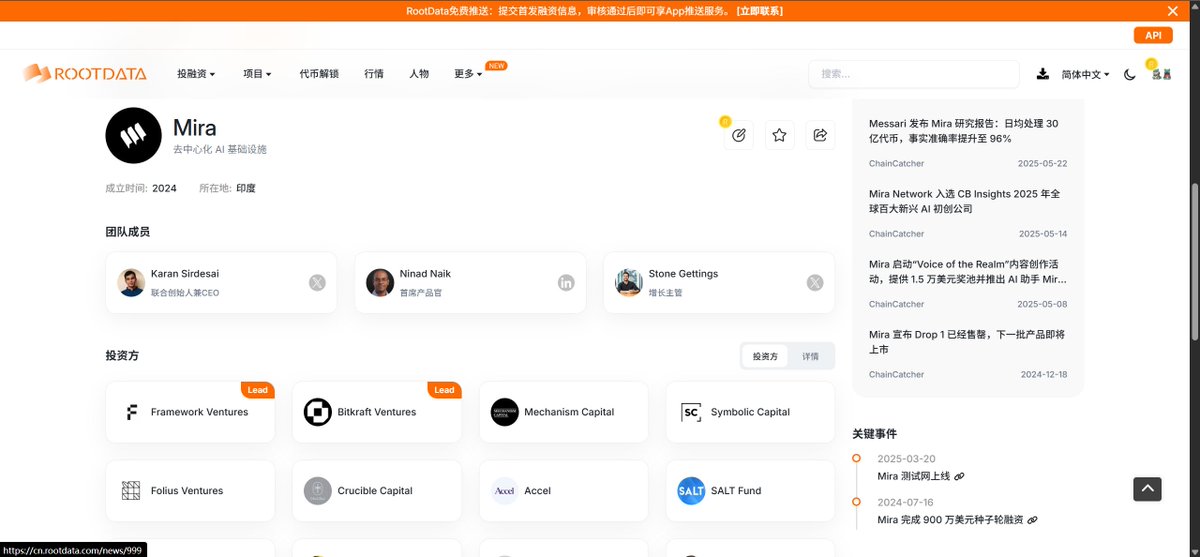Click the download app icon
This screenshot has height=557, width=1200.
(1043, 74)
